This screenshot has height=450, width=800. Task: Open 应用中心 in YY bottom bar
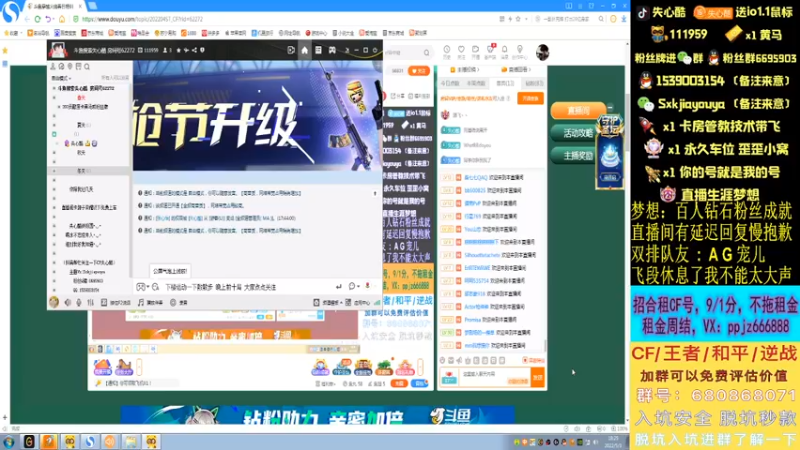coord(358,303)
